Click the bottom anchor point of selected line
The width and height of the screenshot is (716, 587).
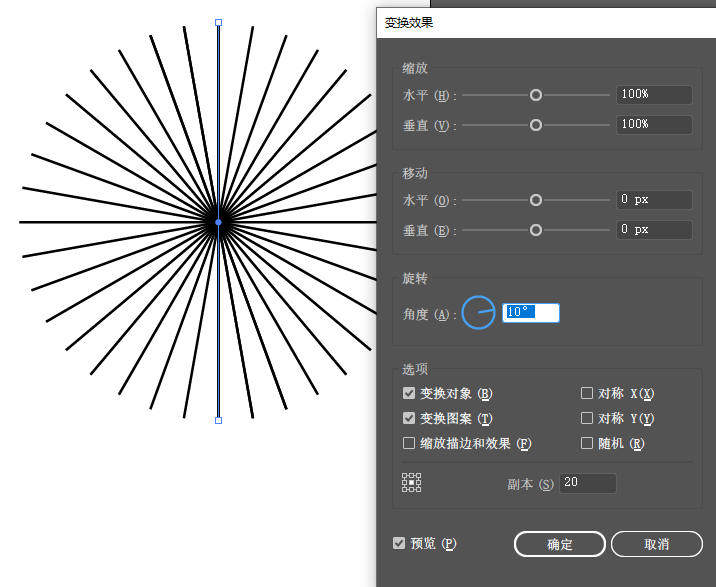[218, 420]
